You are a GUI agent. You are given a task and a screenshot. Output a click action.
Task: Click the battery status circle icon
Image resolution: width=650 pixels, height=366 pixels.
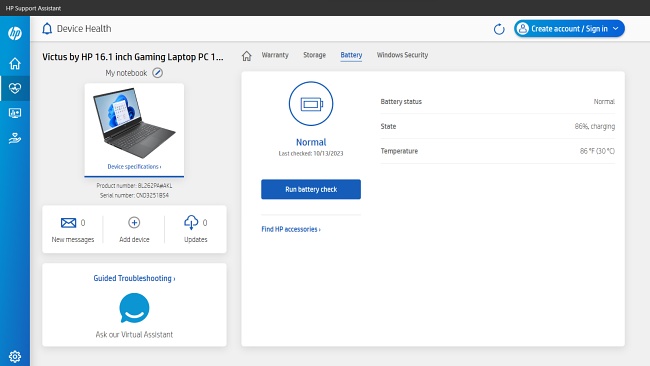(311, 104)
